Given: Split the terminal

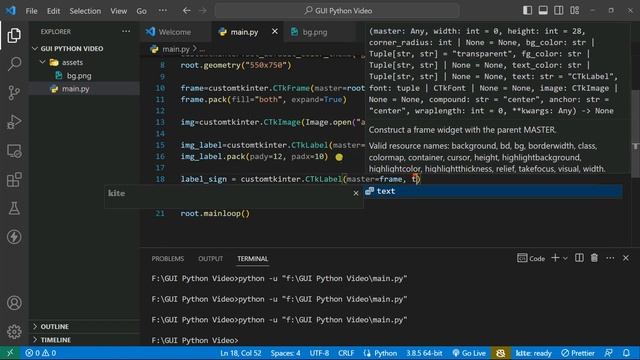Looking at the screenshot, I should [x=579, y=258].
